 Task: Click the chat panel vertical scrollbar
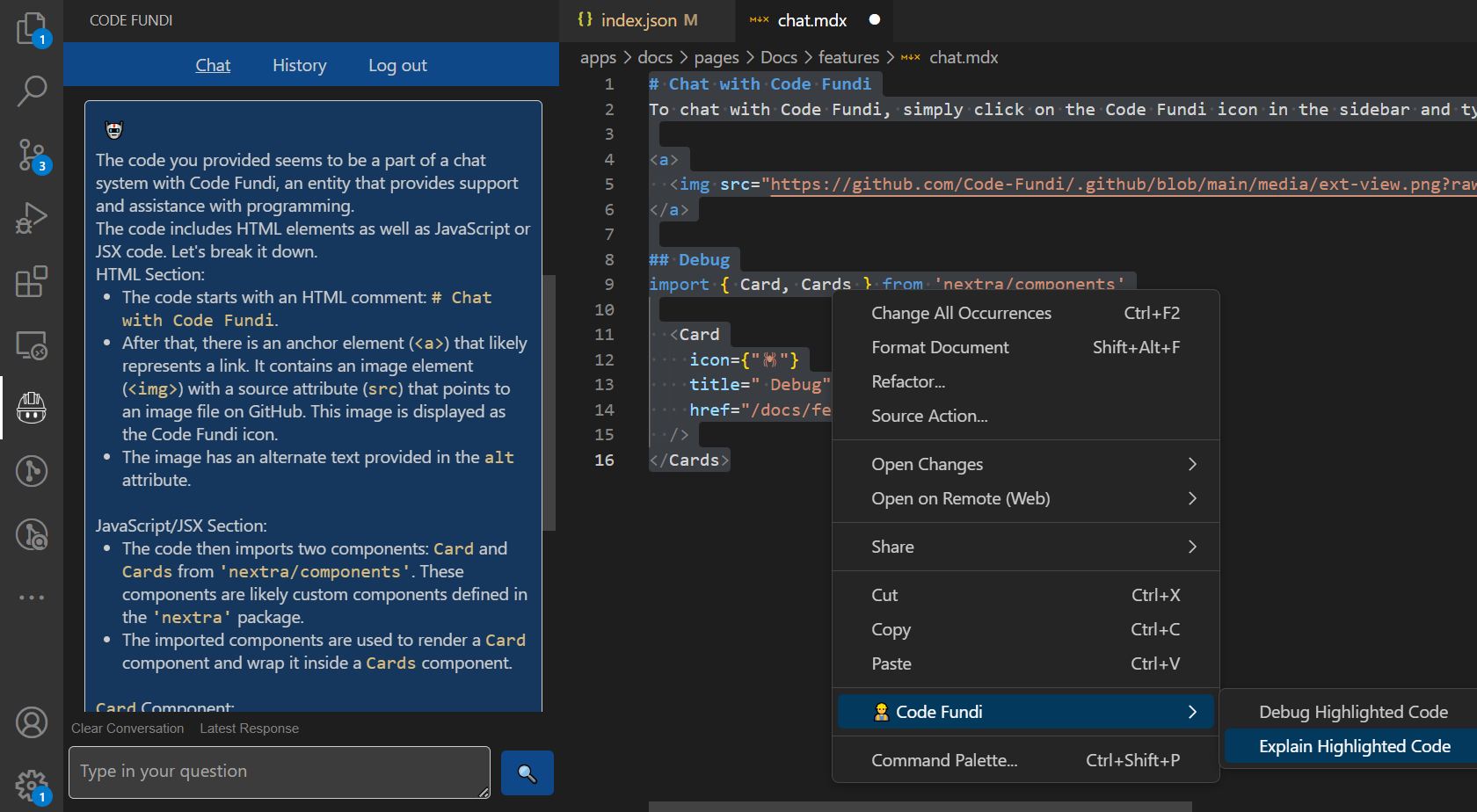[549, 402]
